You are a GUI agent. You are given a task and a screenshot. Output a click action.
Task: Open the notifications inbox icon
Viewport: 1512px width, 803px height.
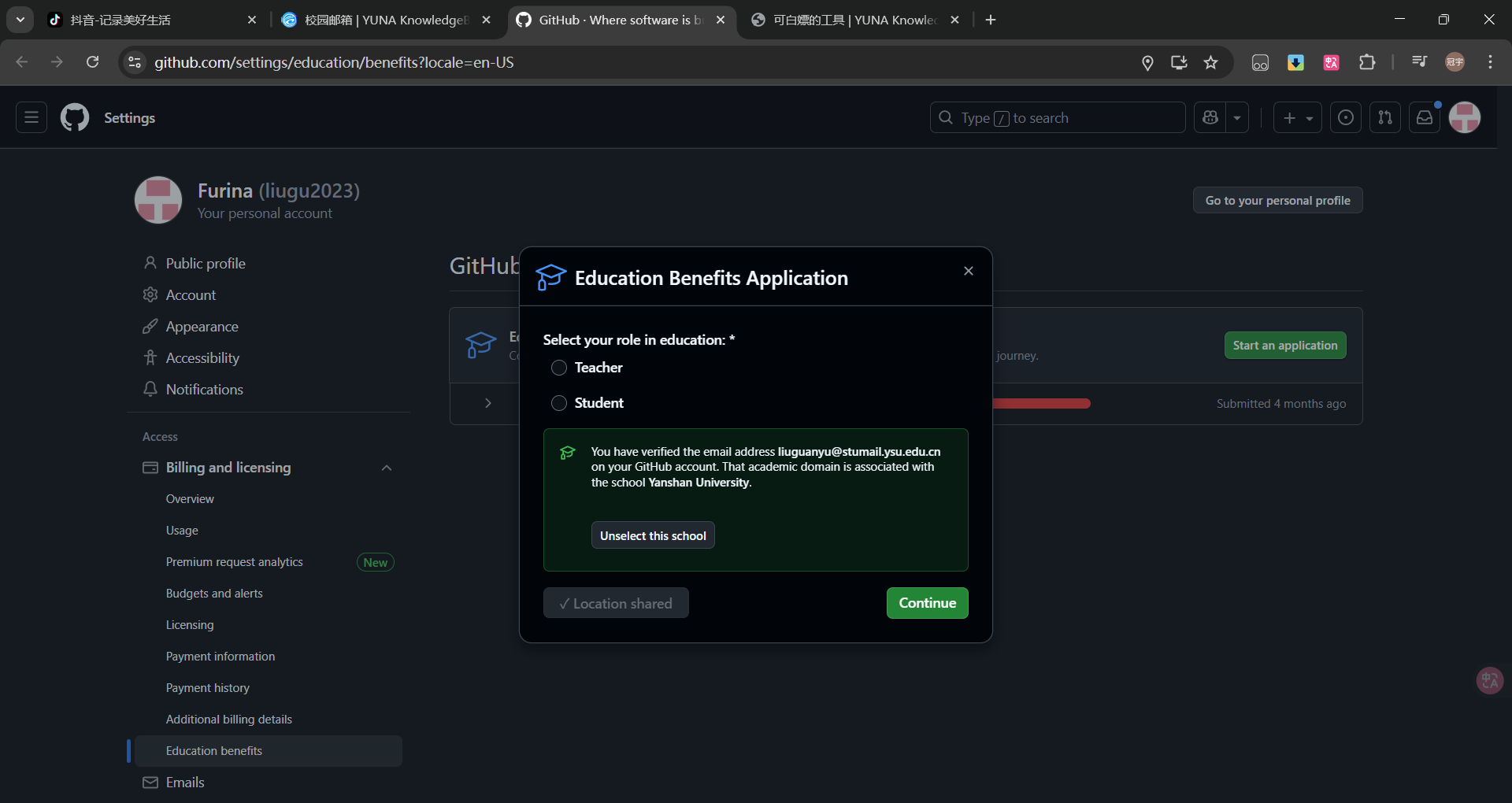tap(1425, 117)
